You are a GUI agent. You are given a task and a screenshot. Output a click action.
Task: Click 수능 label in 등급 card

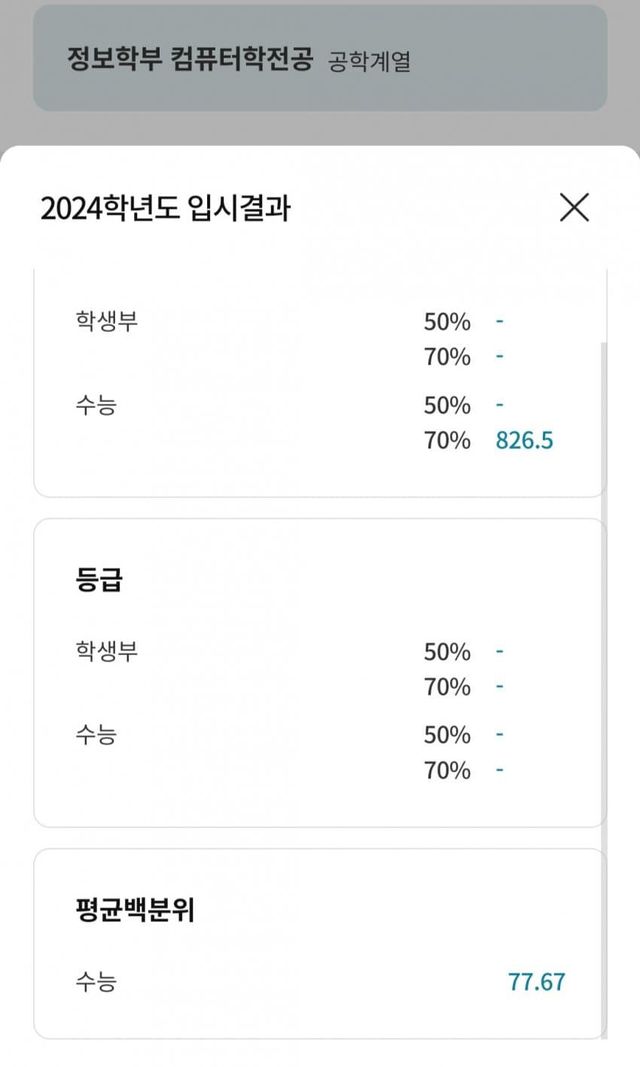tap(96, 735)
